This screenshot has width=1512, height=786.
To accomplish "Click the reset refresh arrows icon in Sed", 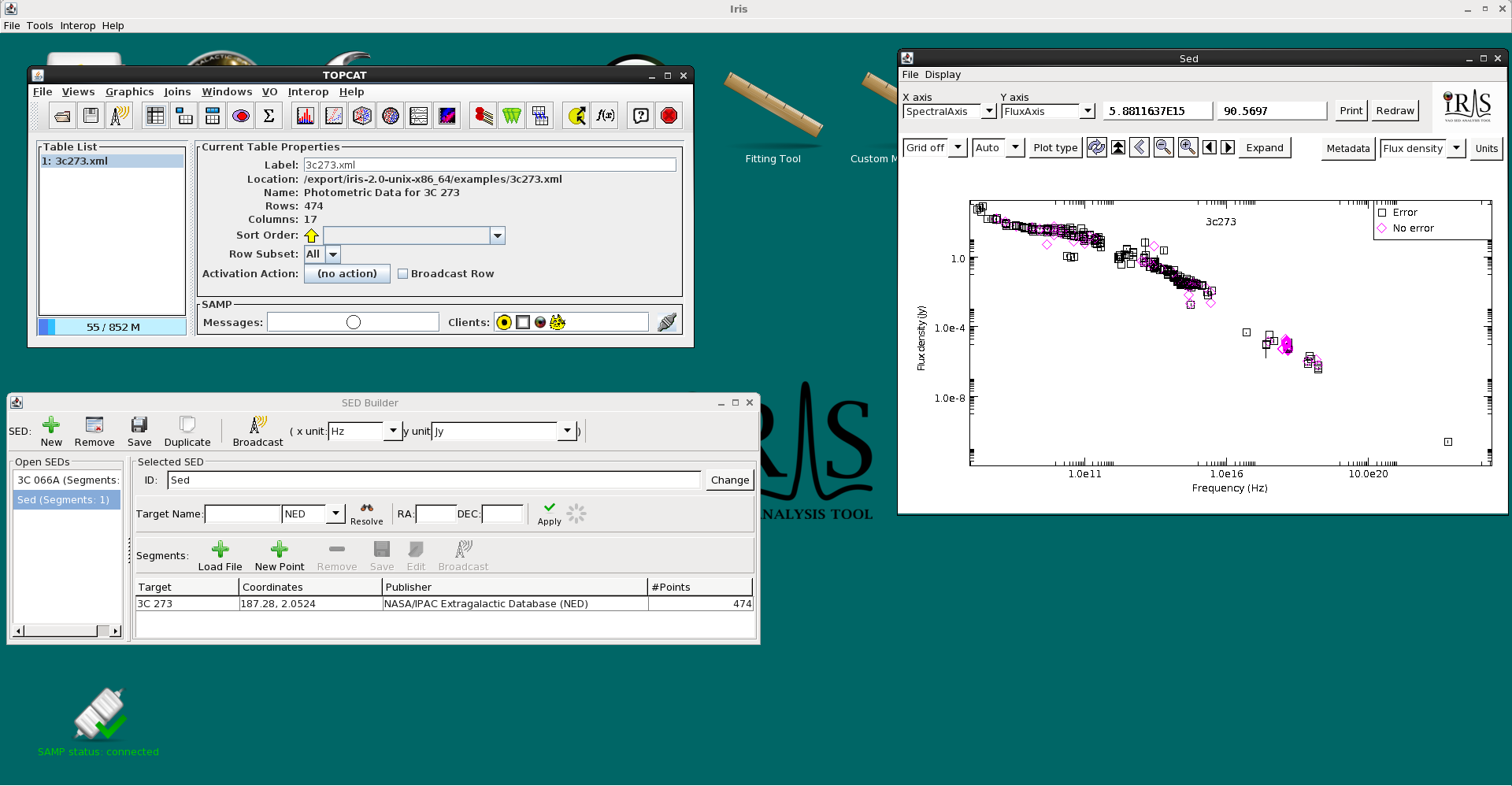I will (1096, 147).
